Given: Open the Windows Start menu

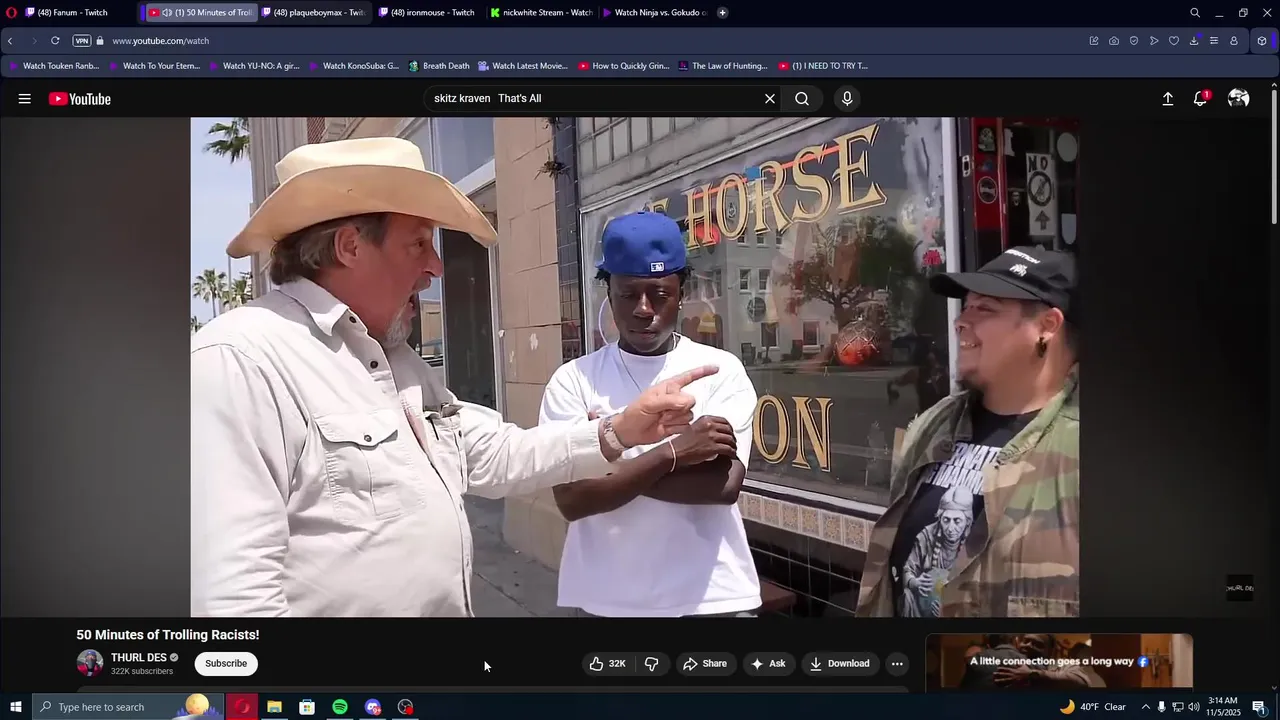Looking at the screenshot, I should tap(15, 707).
